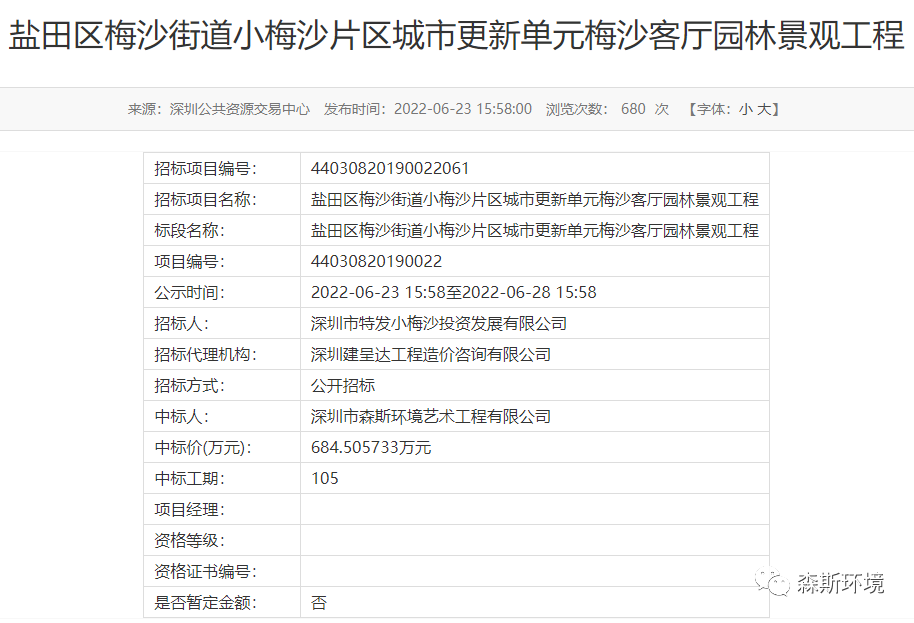This screenshot has height=623, width=914.
Task: Click the 中标工期 value 105
Action: (325, 478)
